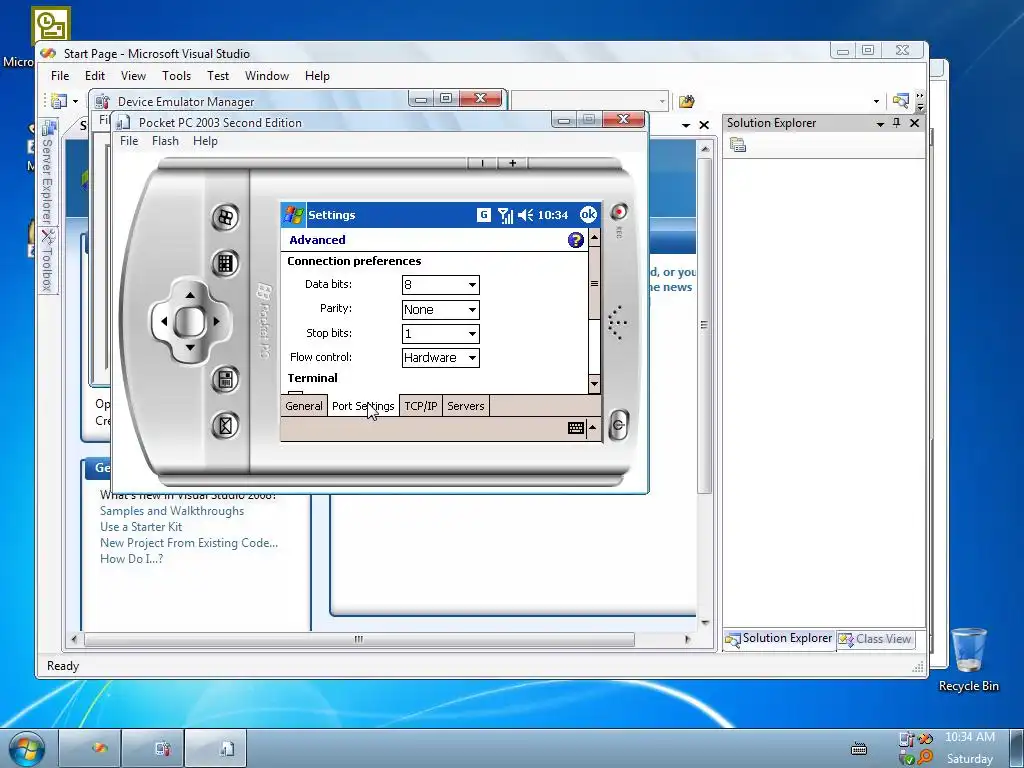
Task: Click the D-pad down arrow
Action: pos(190,347)
